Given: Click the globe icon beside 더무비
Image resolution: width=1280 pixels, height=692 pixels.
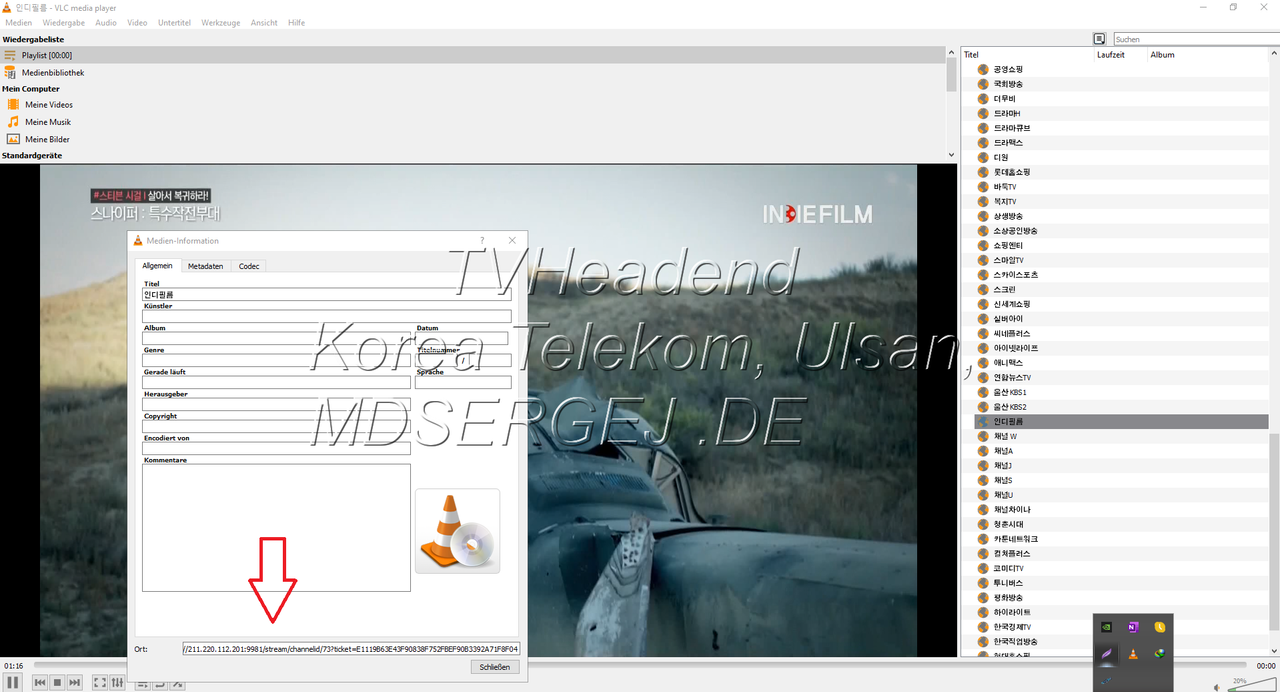Looking at the screenshot, I should pos(983,99).
